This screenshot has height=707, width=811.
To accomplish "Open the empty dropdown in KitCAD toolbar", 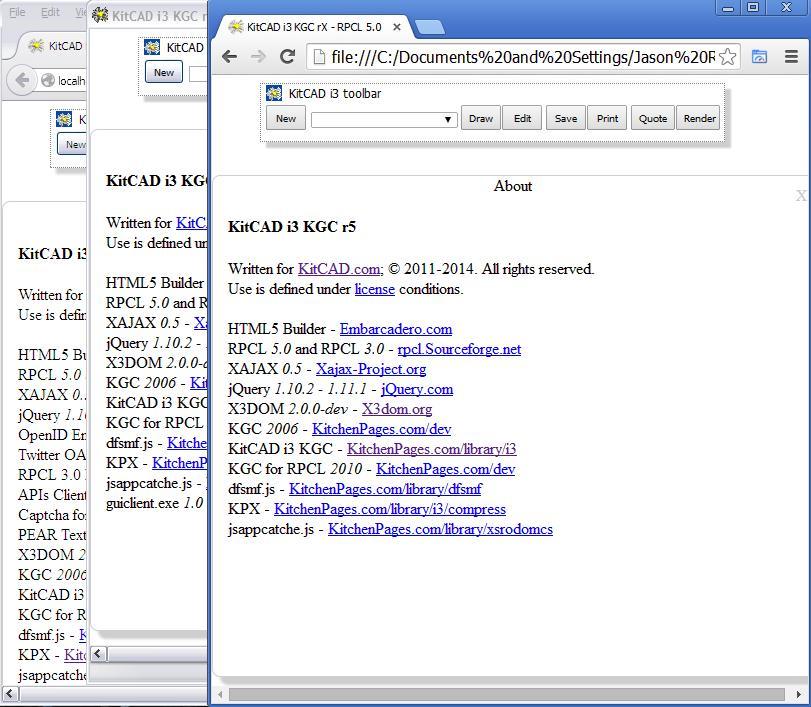I will [x=384, y=120].
